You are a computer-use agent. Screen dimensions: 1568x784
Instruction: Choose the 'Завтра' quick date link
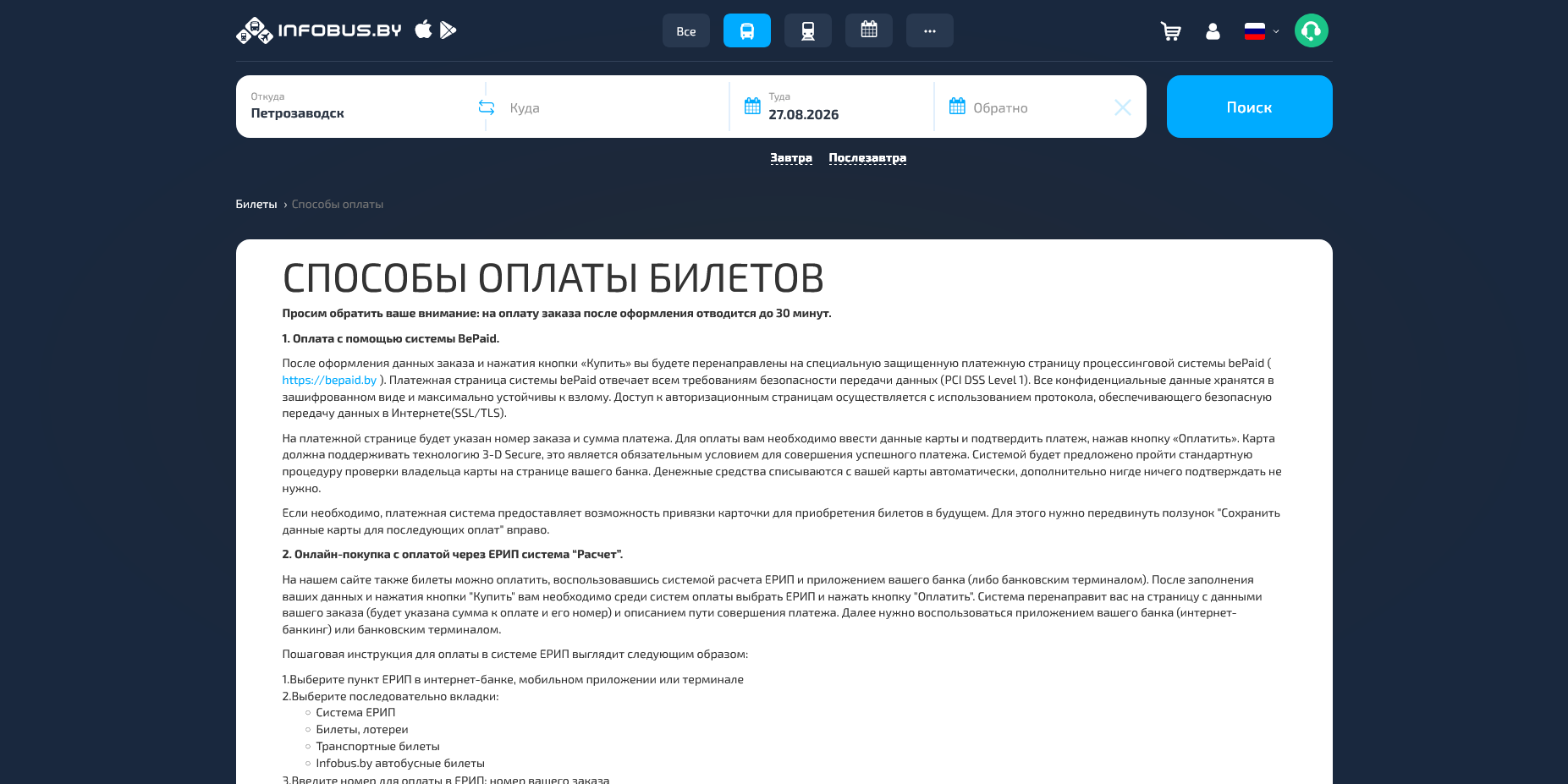click(791, 158)
